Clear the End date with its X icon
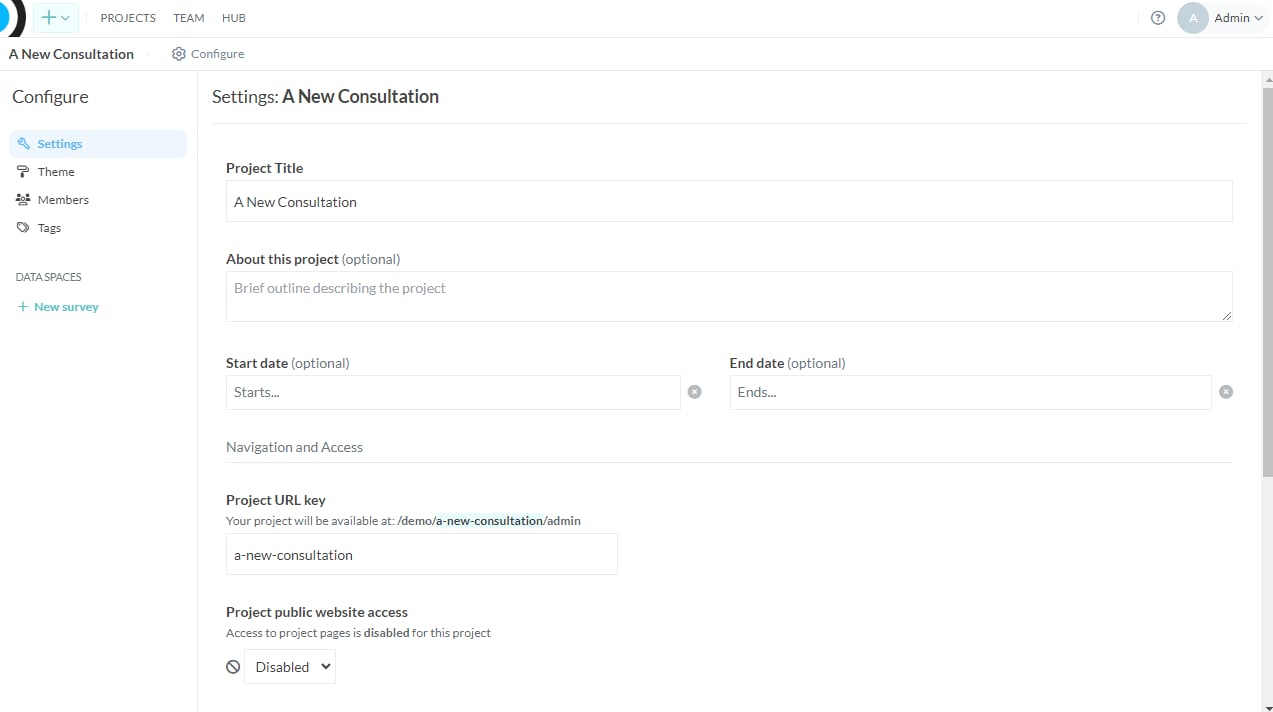 click(x=1226, y=392)
